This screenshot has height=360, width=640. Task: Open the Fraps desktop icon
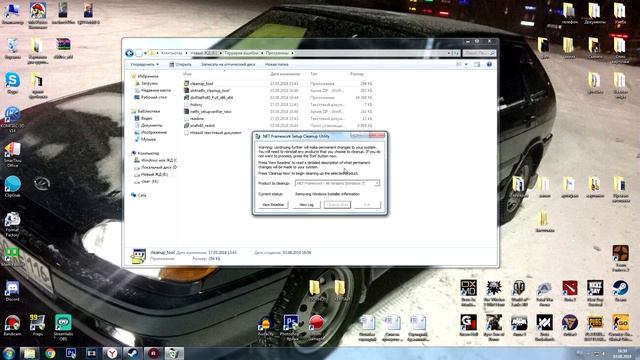pos(38,325)
